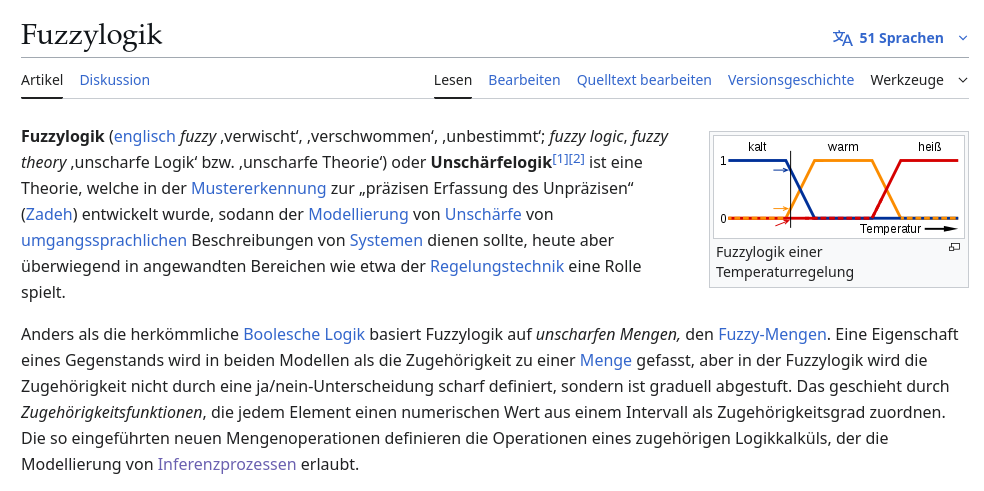The image size is (984, 491).
Task: Open the 51 Sprachen language list
Action: click(901, 38)
